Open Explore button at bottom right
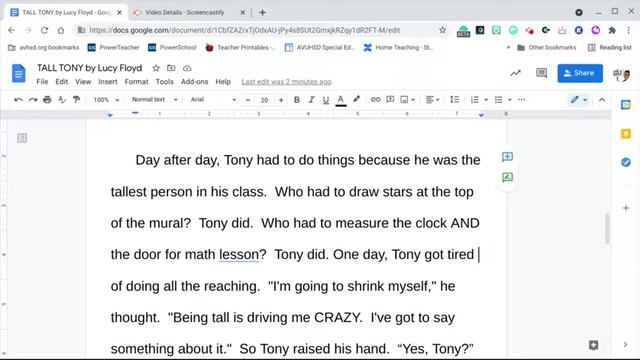The image size is (640, 360). (593, 345)
